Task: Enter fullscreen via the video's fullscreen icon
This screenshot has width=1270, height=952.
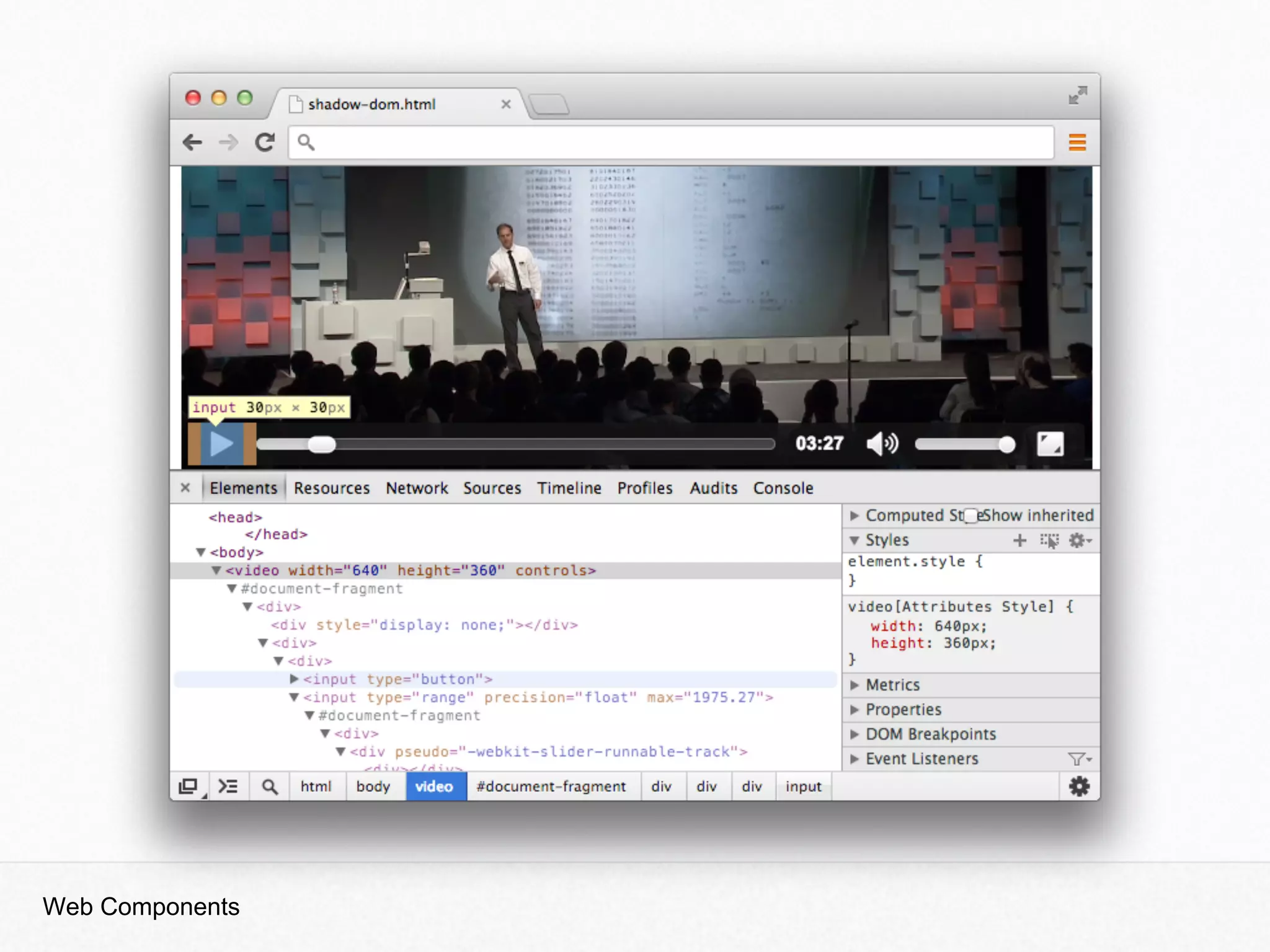Action: point(1050,444)
